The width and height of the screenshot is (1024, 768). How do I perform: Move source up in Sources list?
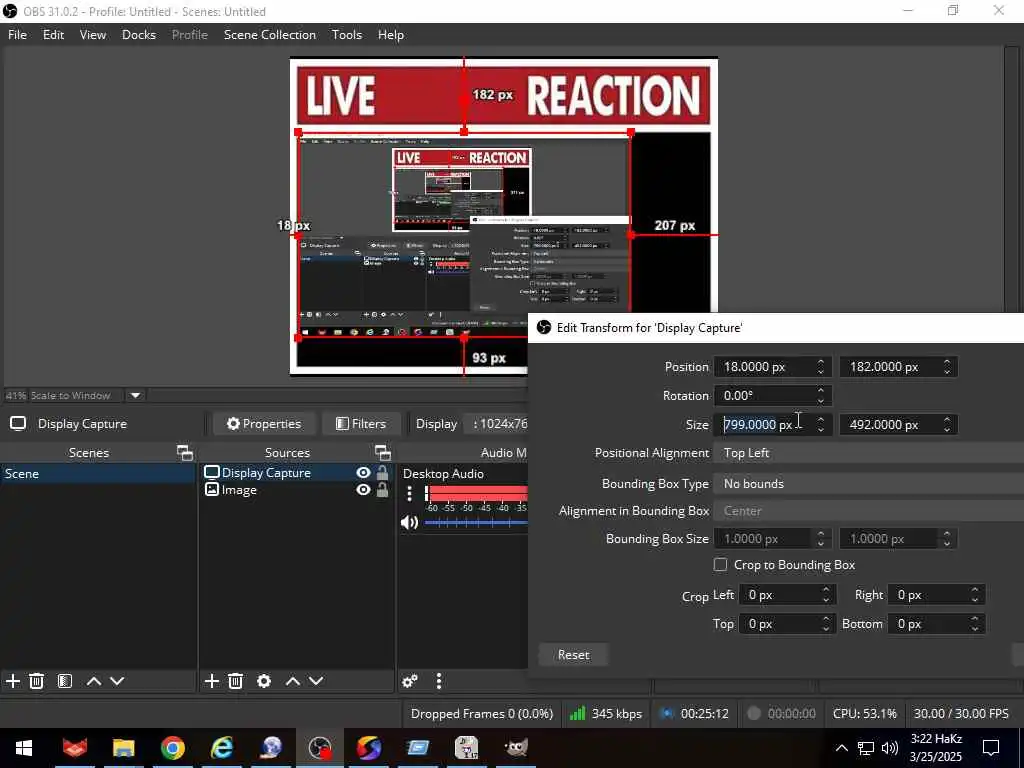(x=293, y=681)
